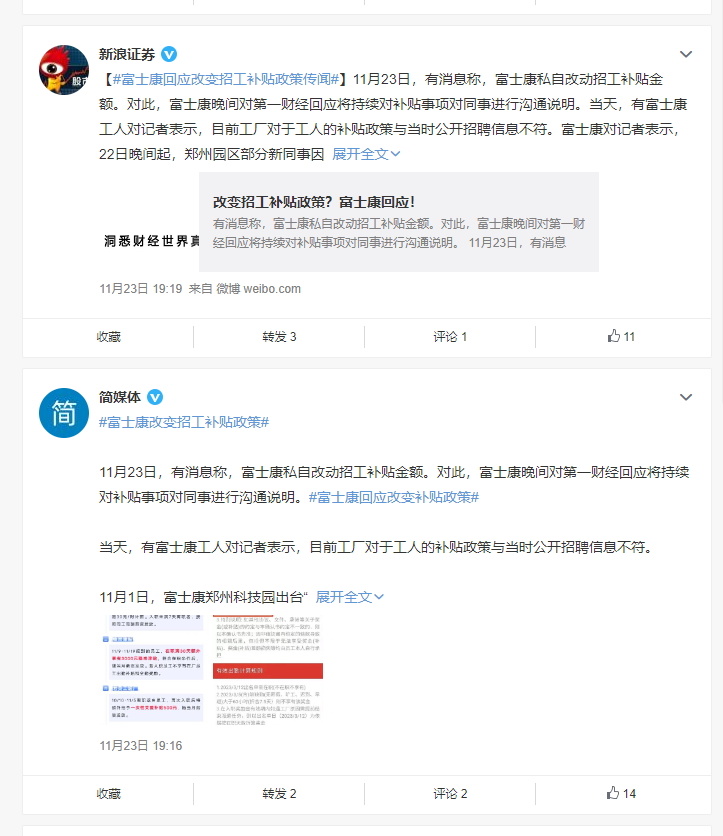
Task: Click 转发 3 to repost the 新浪证券 post
Action: [x=279, y=336]
